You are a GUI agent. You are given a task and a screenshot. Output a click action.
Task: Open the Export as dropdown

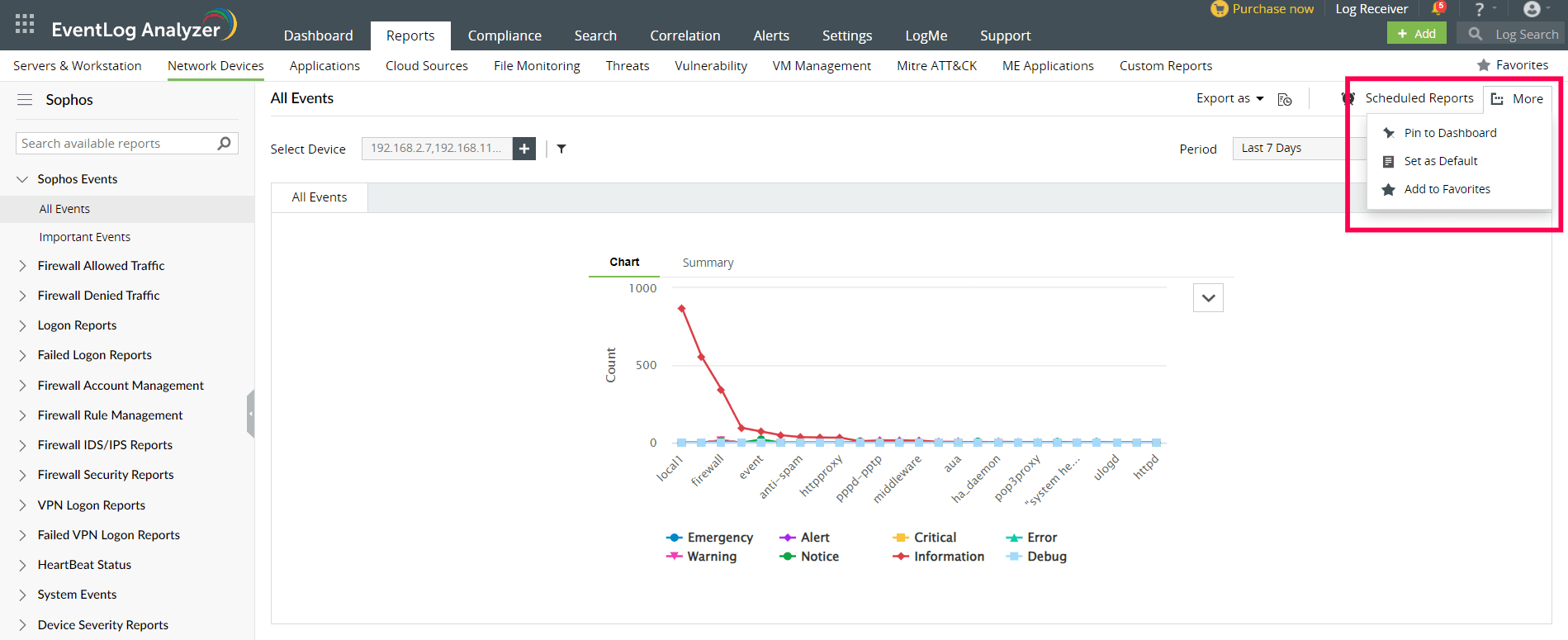pyautogui.click(x=1229, y=98)
